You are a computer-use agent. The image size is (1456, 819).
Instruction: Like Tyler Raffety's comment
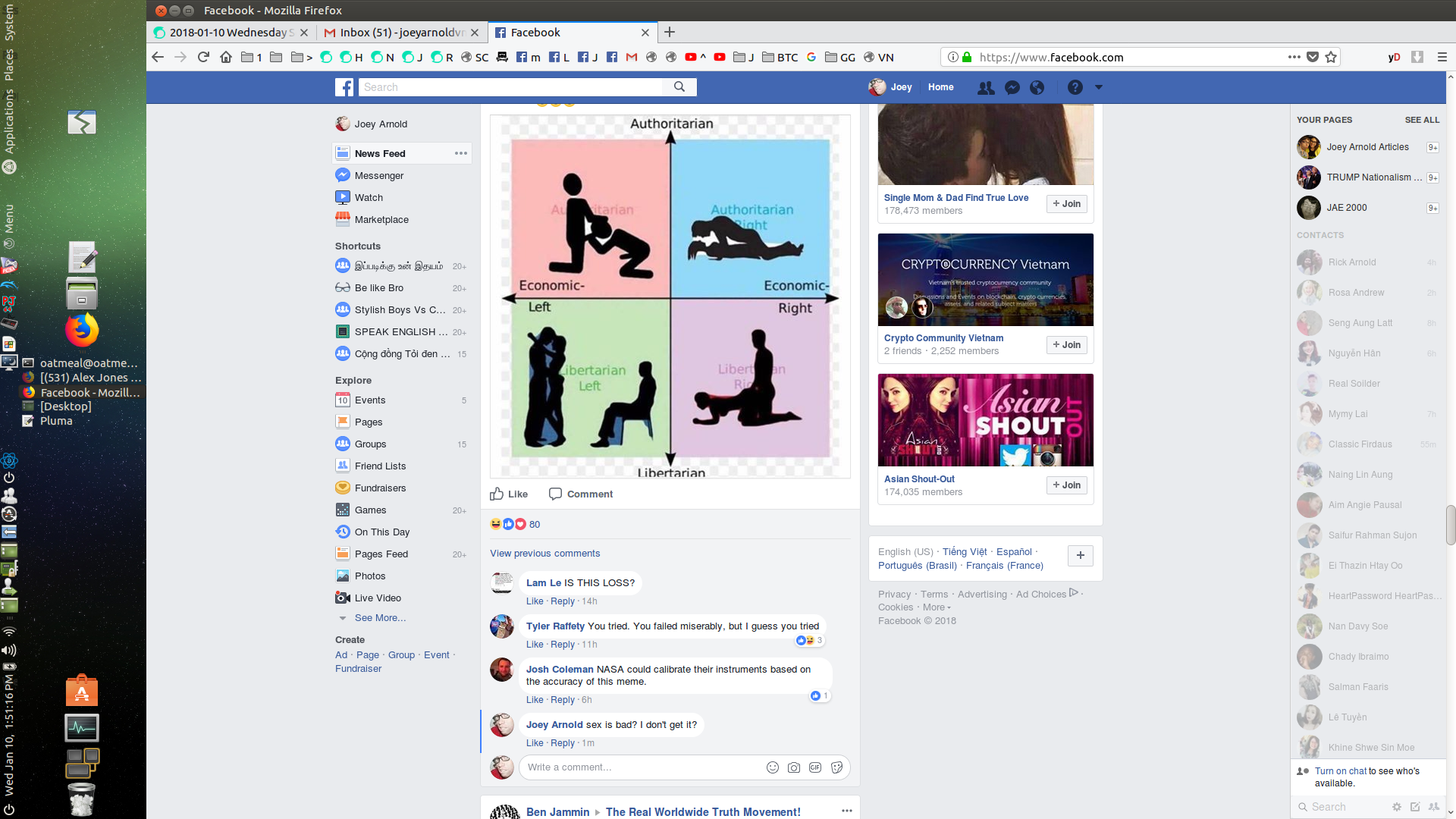[535, 644]
